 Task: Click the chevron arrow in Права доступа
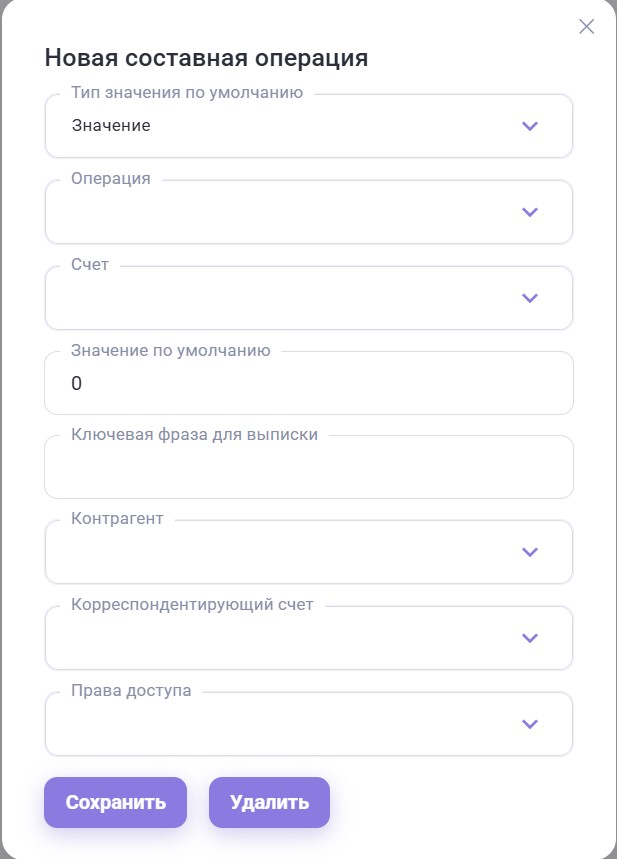(x=530, y=724)
